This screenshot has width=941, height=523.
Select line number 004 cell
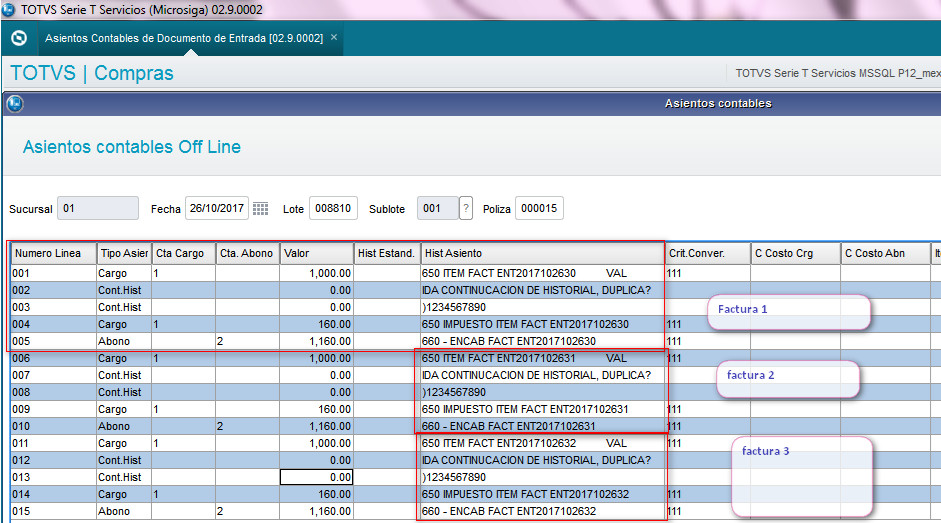point(54,324)
